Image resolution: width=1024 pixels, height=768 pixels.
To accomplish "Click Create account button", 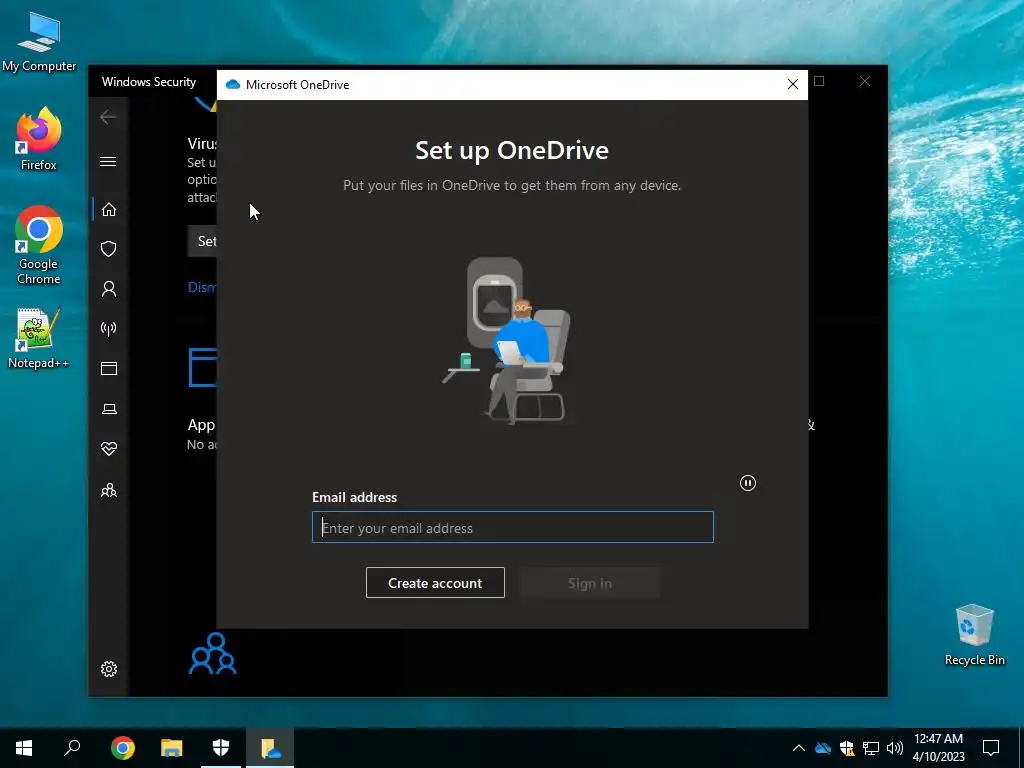I will [x=435, y=583].
